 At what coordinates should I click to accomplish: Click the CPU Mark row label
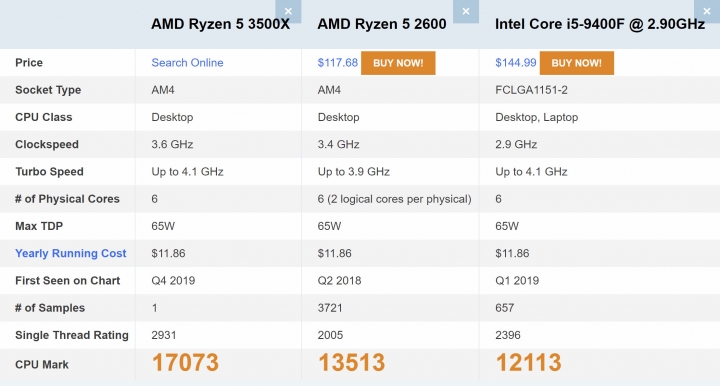42,365
